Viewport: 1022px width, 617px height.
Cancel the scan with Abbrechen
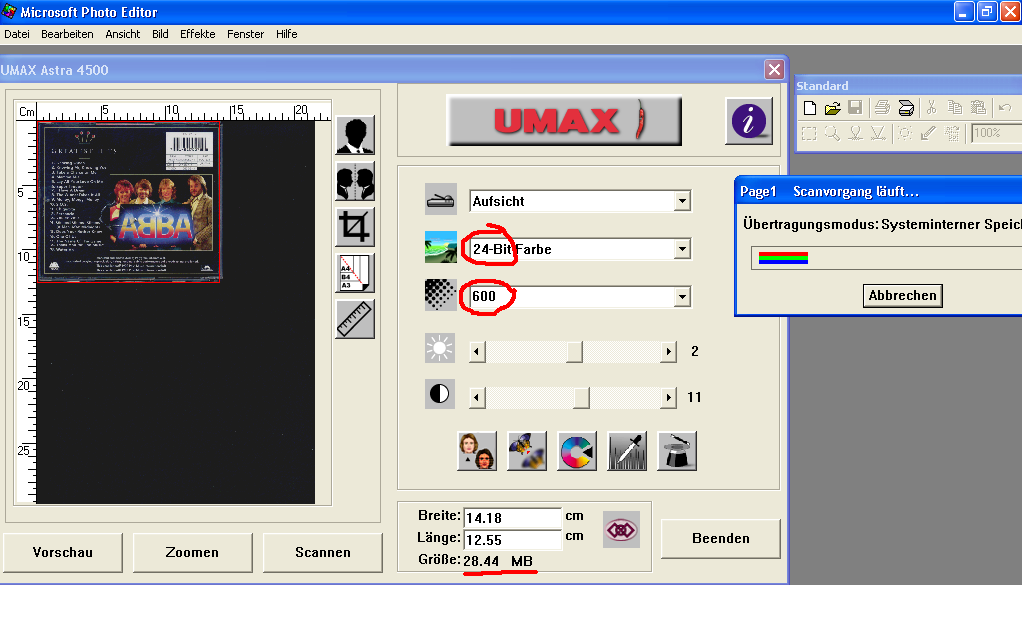tap(903, 295)
